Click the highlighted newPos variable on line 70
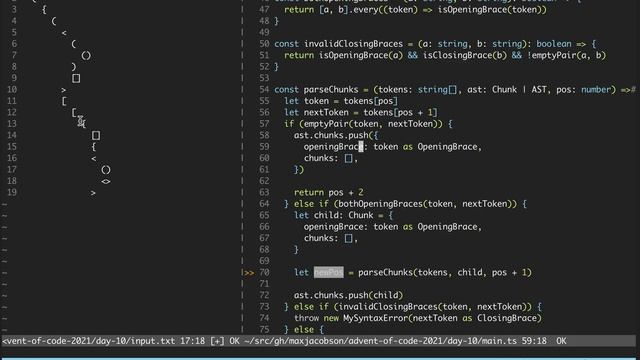Image resolution: width=640 pixels, height=360 pixels. click(329, 272)
